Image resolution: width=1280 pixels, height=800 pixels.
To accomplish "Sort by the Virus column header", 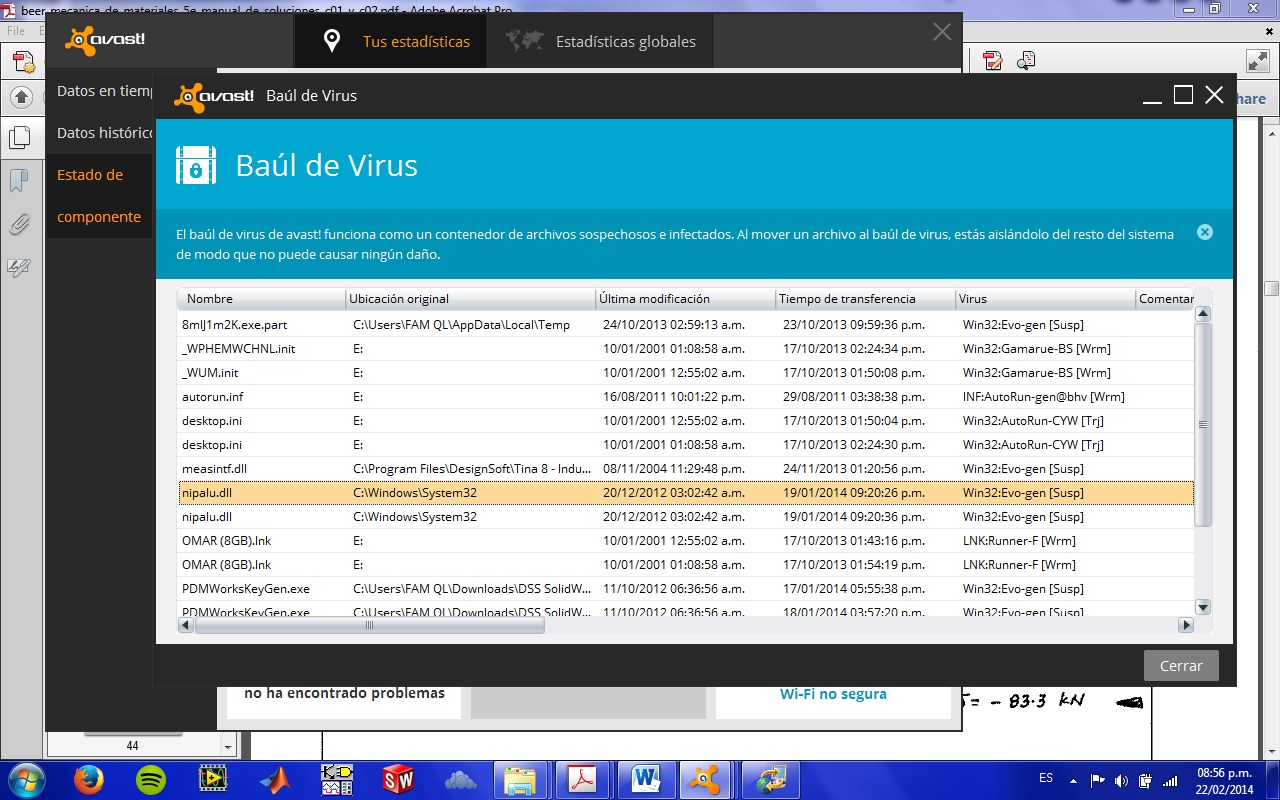I will point(1046,299).
